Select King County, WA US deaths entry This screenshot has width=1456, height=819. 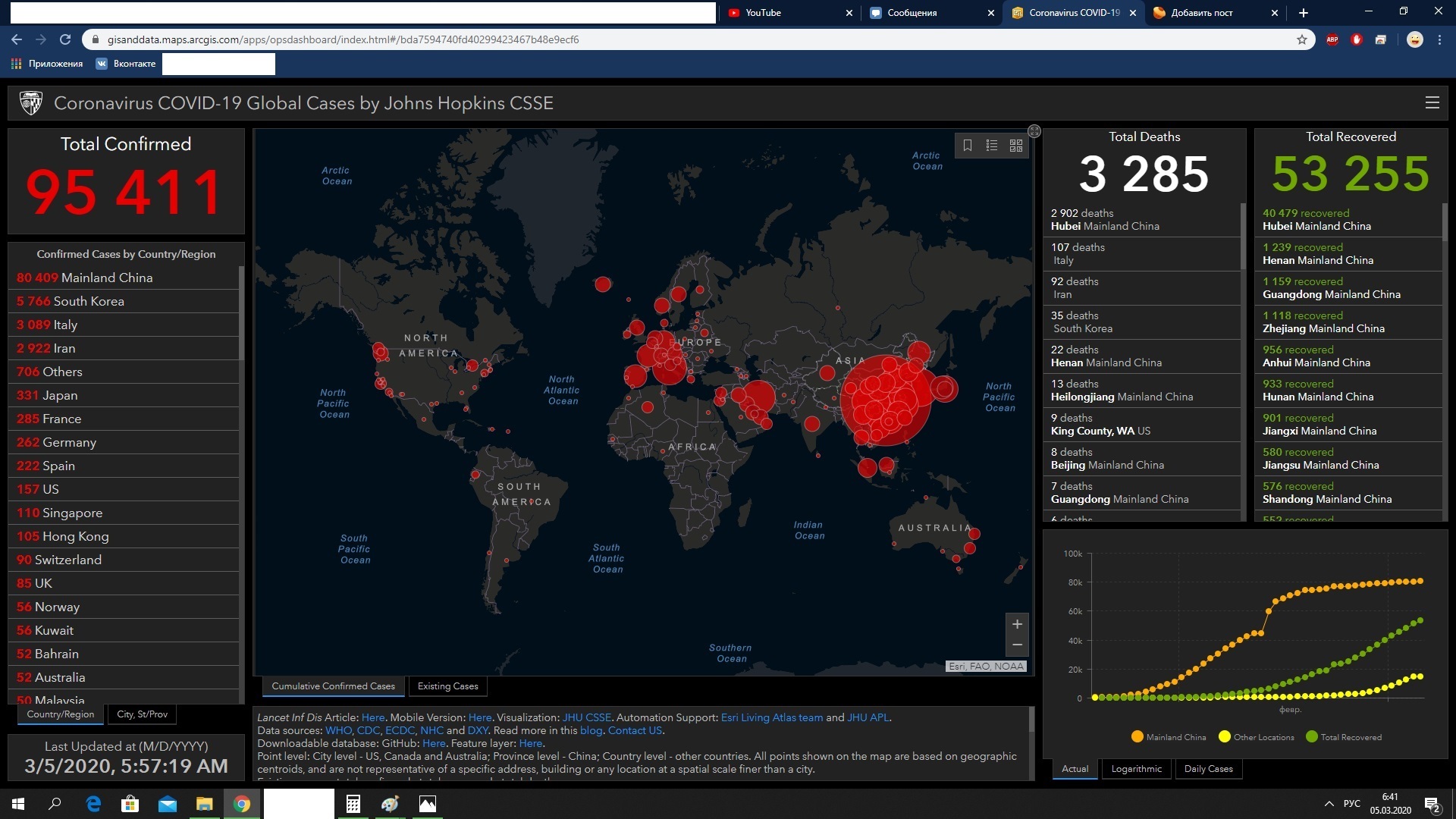[1142, 425]
